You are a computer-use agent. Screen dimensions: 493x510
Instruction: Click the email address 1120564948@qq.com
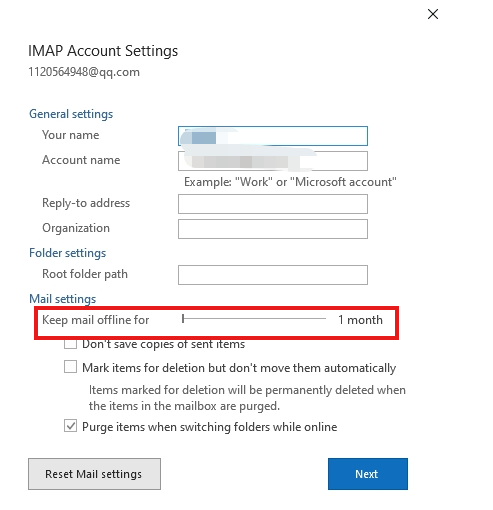(84, 72)
